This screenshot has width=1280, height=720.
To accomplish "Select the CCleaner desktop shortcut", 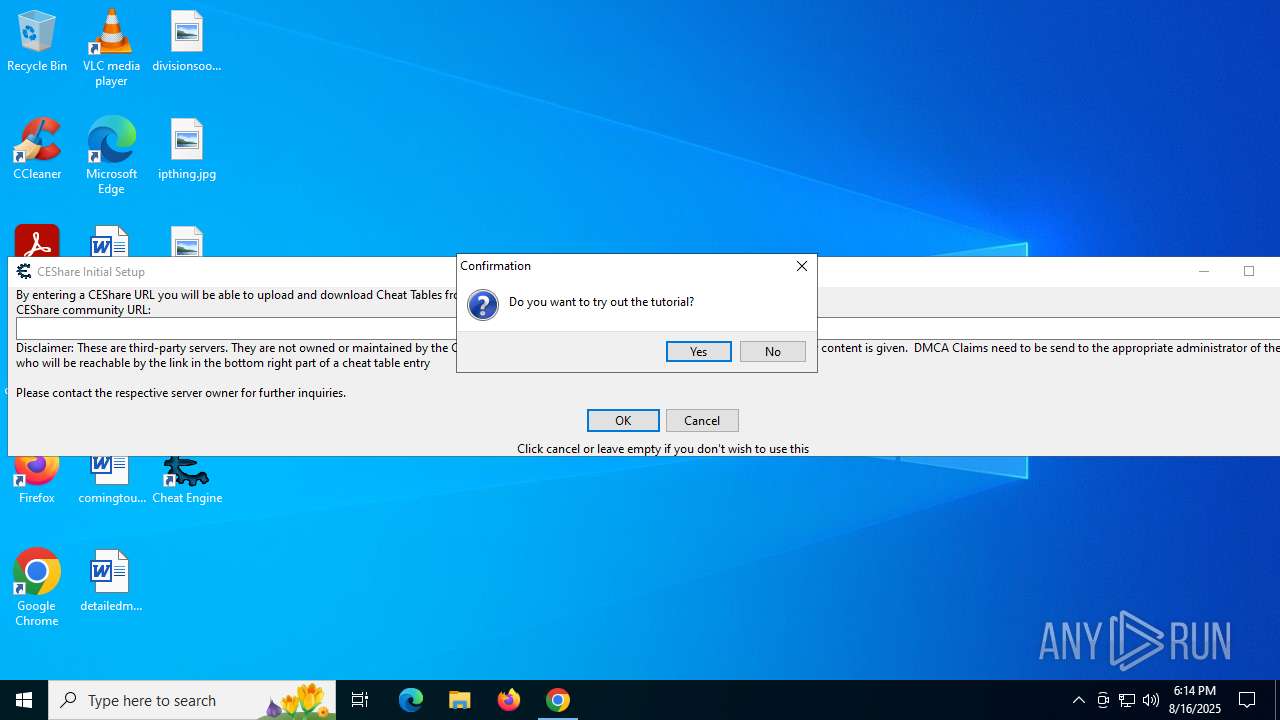I will point(37,149).
